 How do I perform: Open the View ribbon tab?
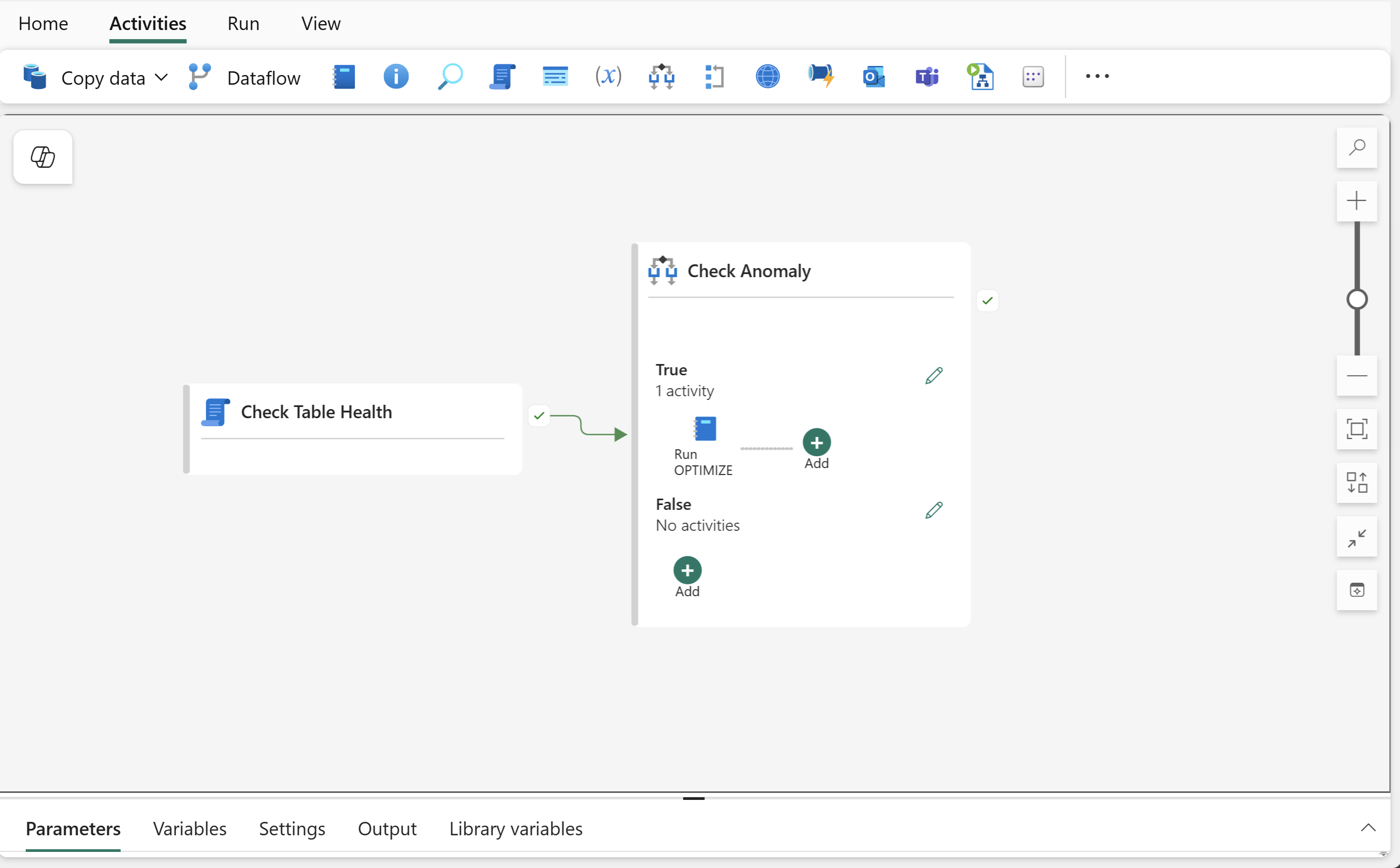pyautogui.click(x=321, y=24)
